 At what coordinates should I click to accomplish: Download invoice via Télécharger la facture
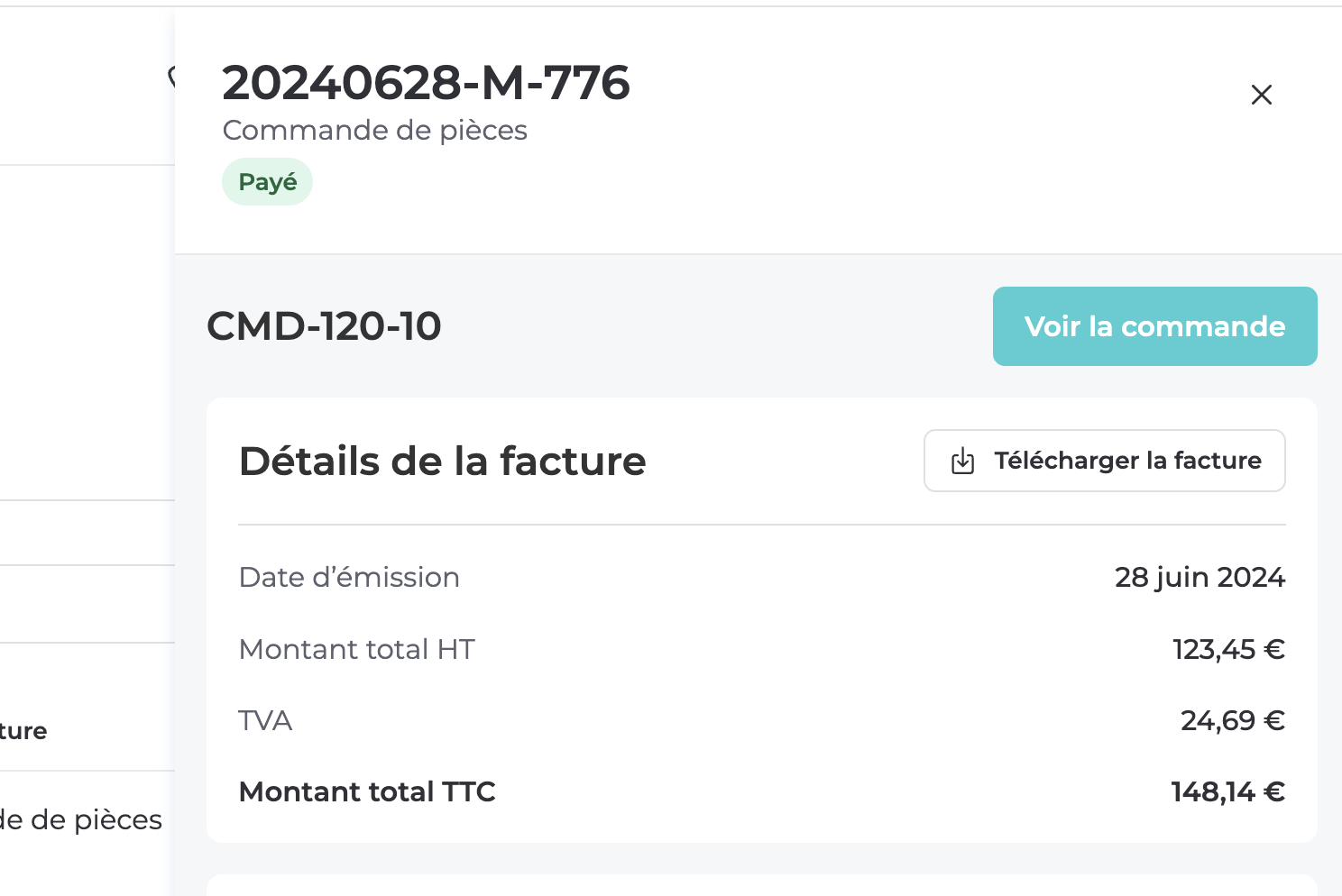tap(1104, 461)
